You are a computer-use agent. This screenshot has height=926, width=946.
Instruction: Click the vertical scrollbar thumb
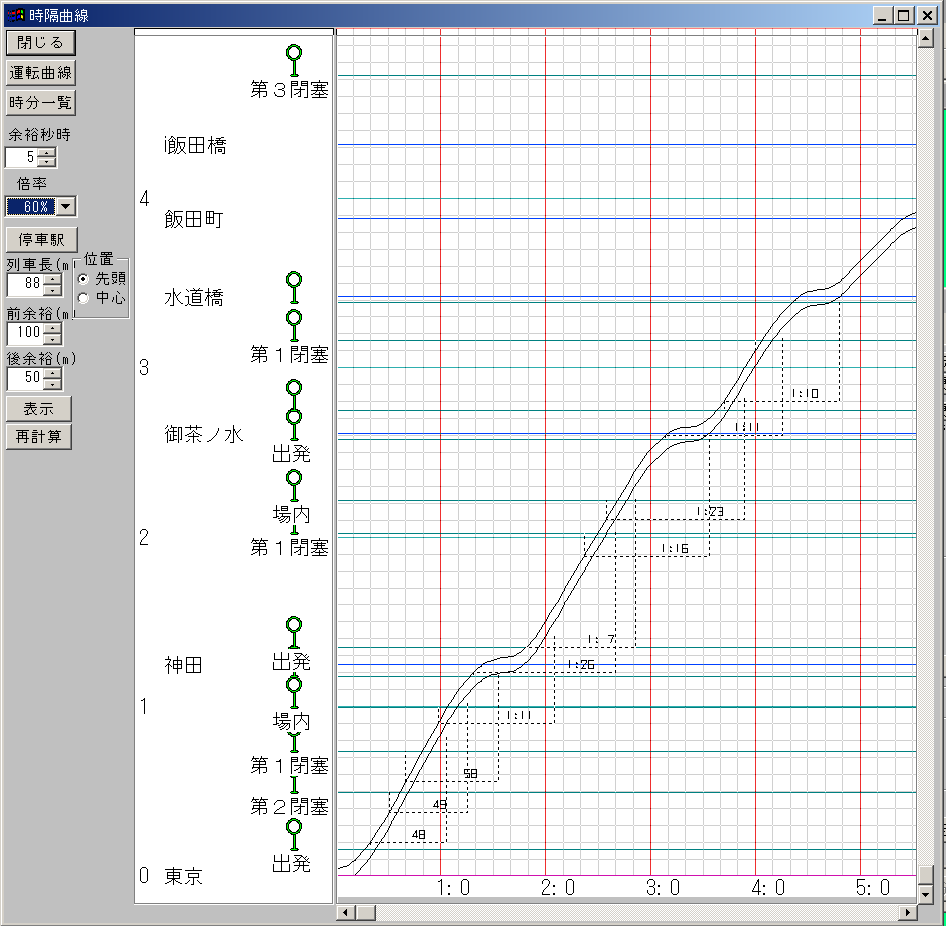925,875
